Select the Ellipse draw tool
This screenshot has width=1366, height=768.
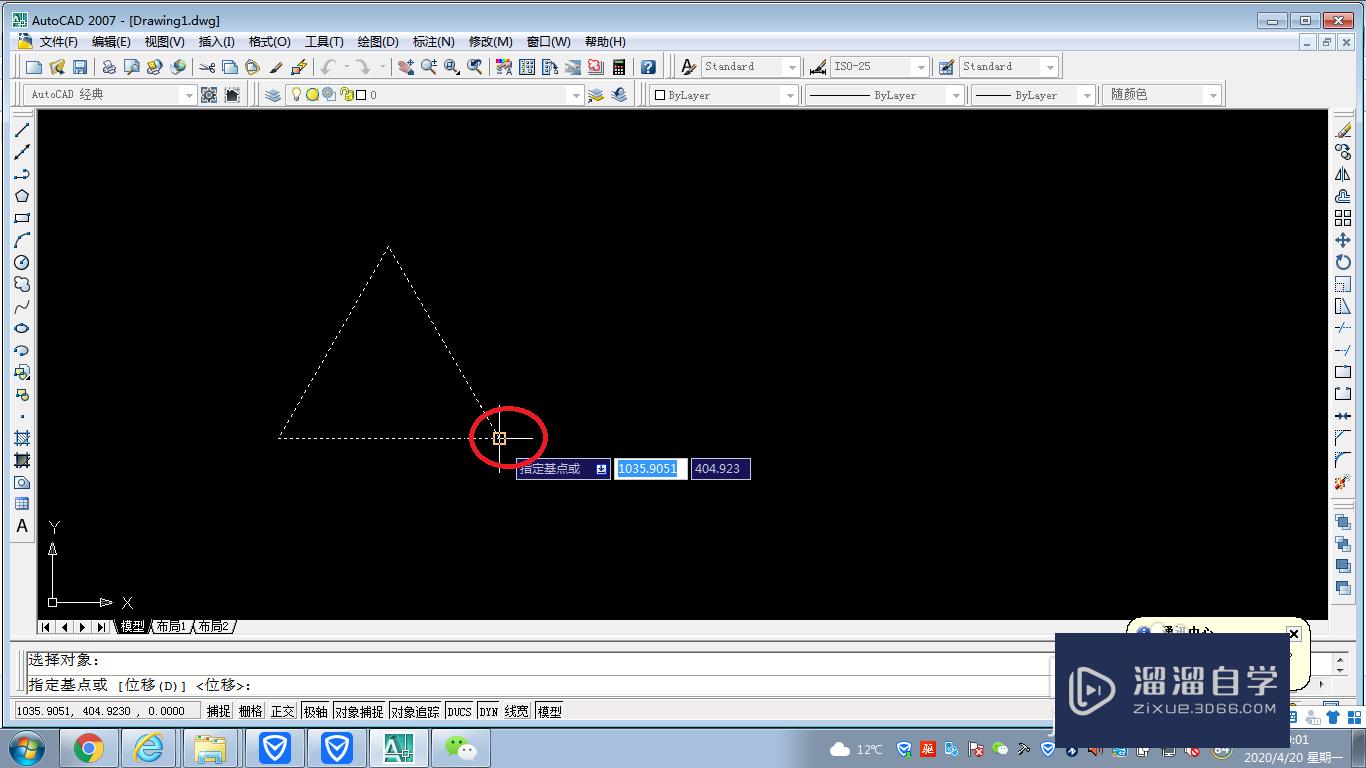(x=22, y=328)
